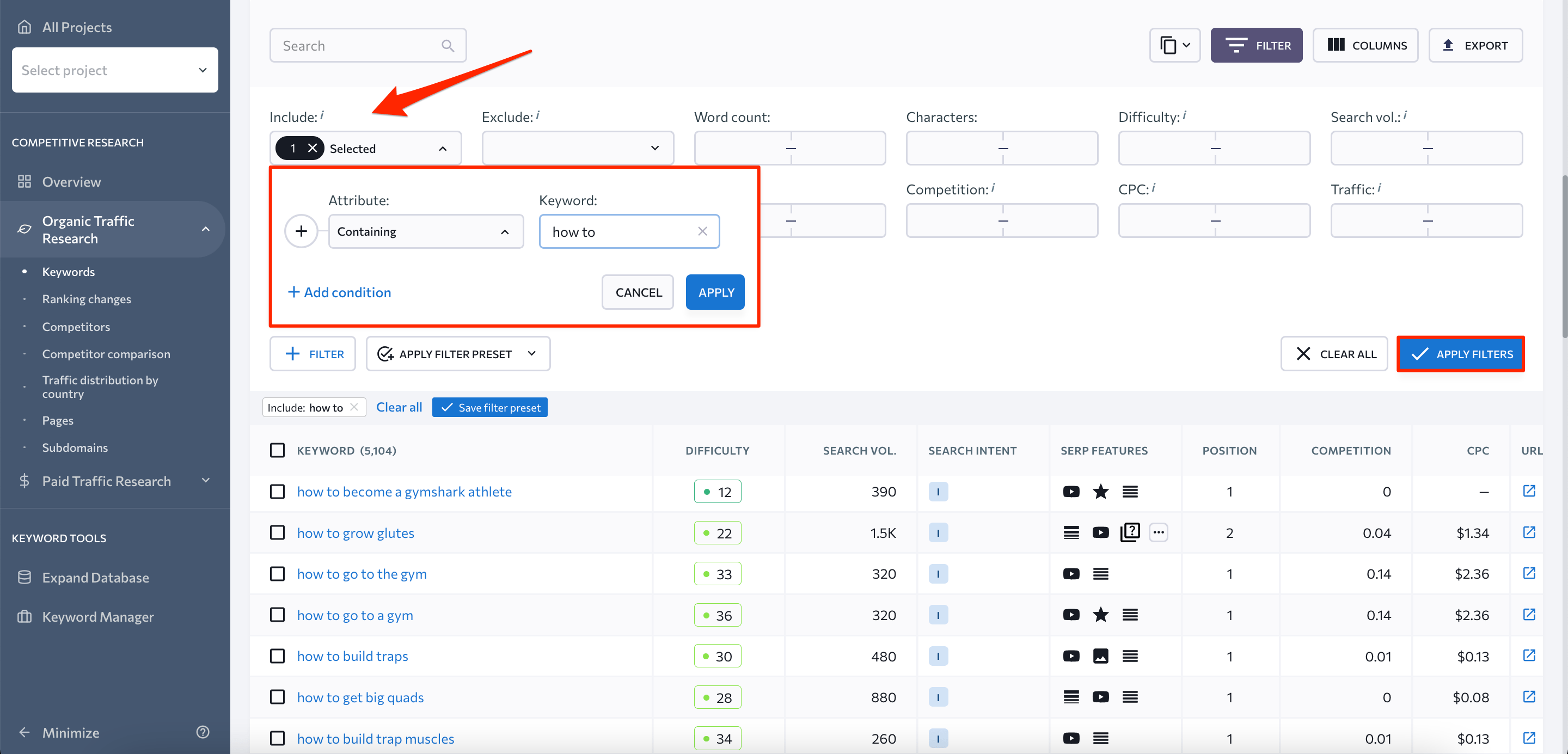This screenshot has width=1568, height=754.
Task: Click CANCEL to dismiss filter dialog
Action: tap(638, 291)
